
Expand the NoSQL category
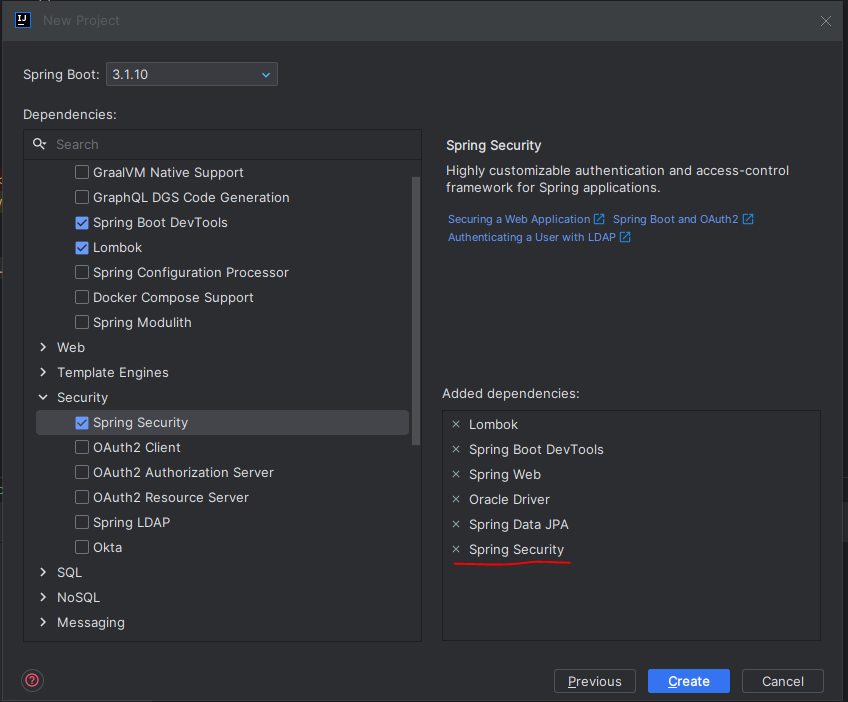(43, 597)
